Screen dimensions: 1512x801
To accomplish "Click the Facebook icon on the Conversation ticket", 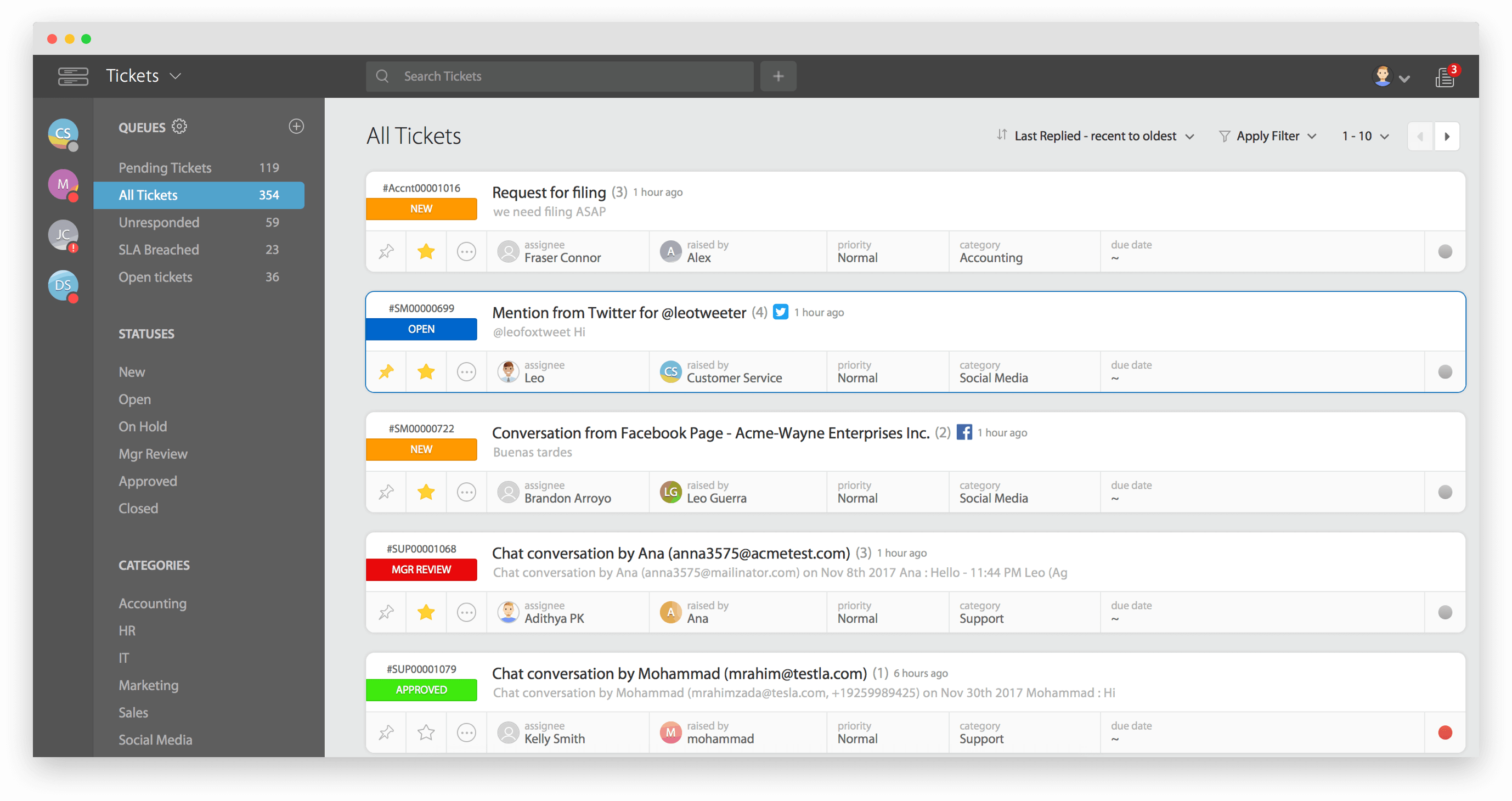I will click(964, 432).
